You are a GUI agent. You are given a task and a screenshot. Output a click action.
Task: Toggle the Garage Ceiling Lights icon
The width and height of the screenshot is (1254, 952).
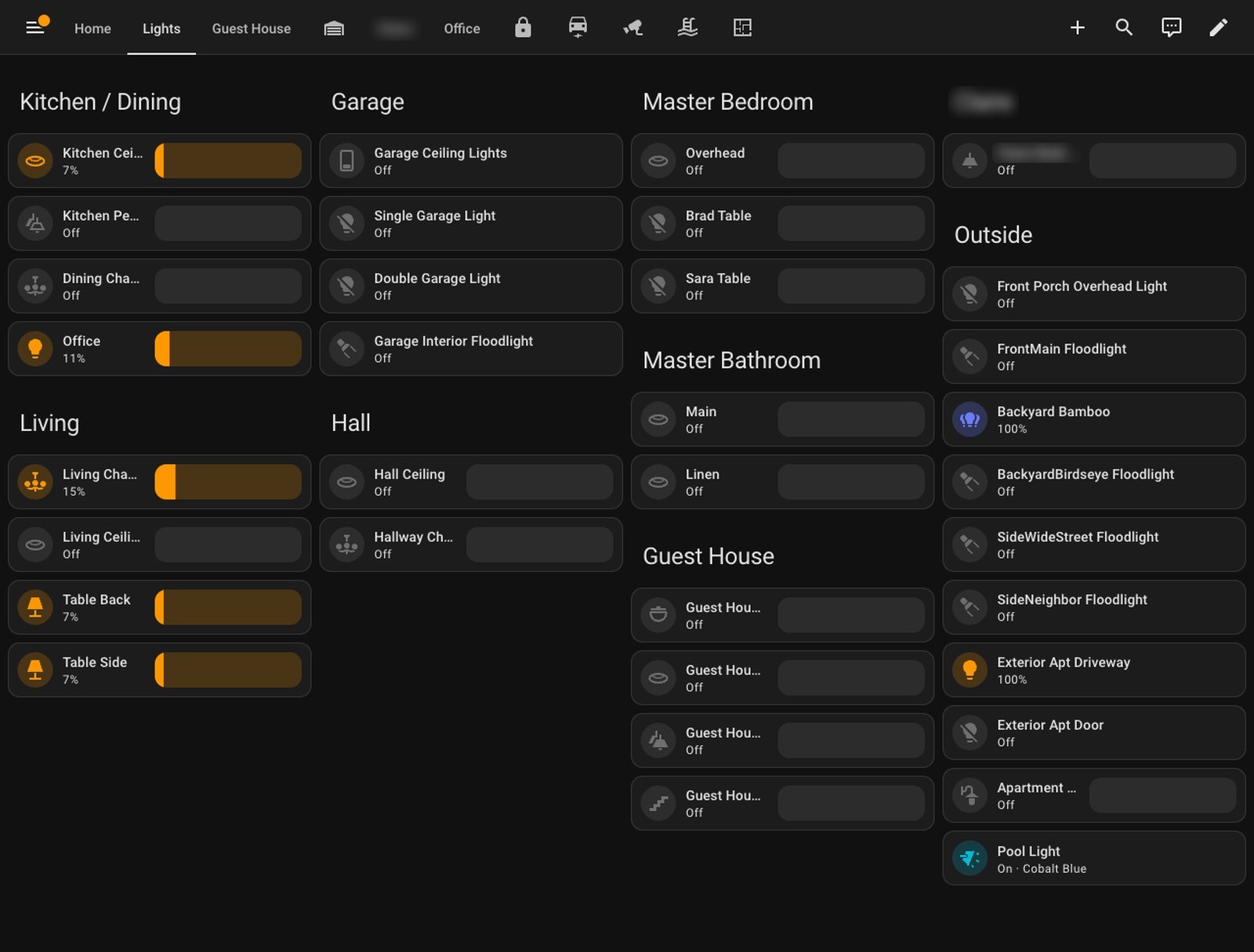pyautogui.click(x=346, y=161)
